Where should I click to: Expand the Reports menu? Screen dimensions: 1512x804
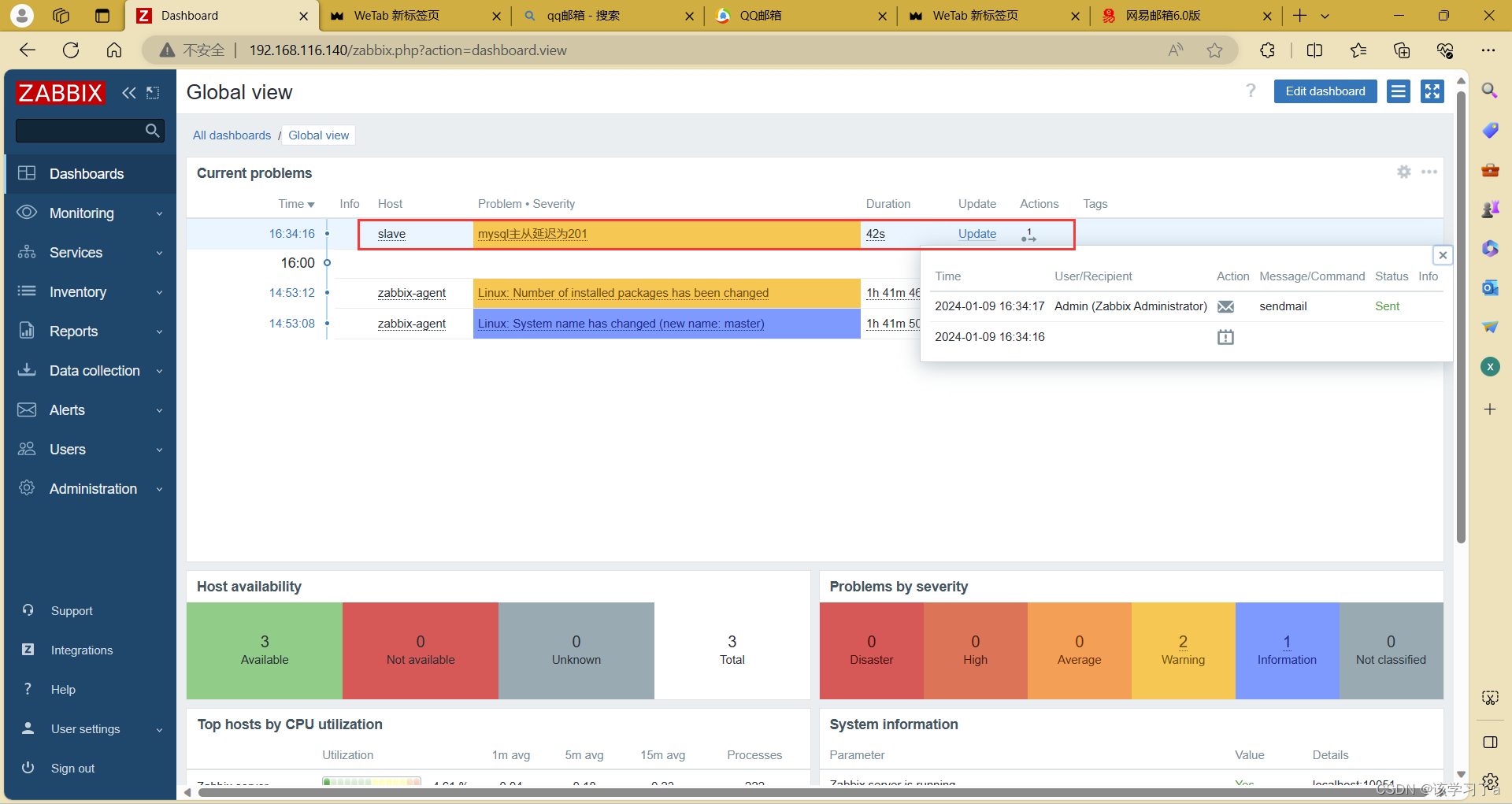(x=91, y=331)
